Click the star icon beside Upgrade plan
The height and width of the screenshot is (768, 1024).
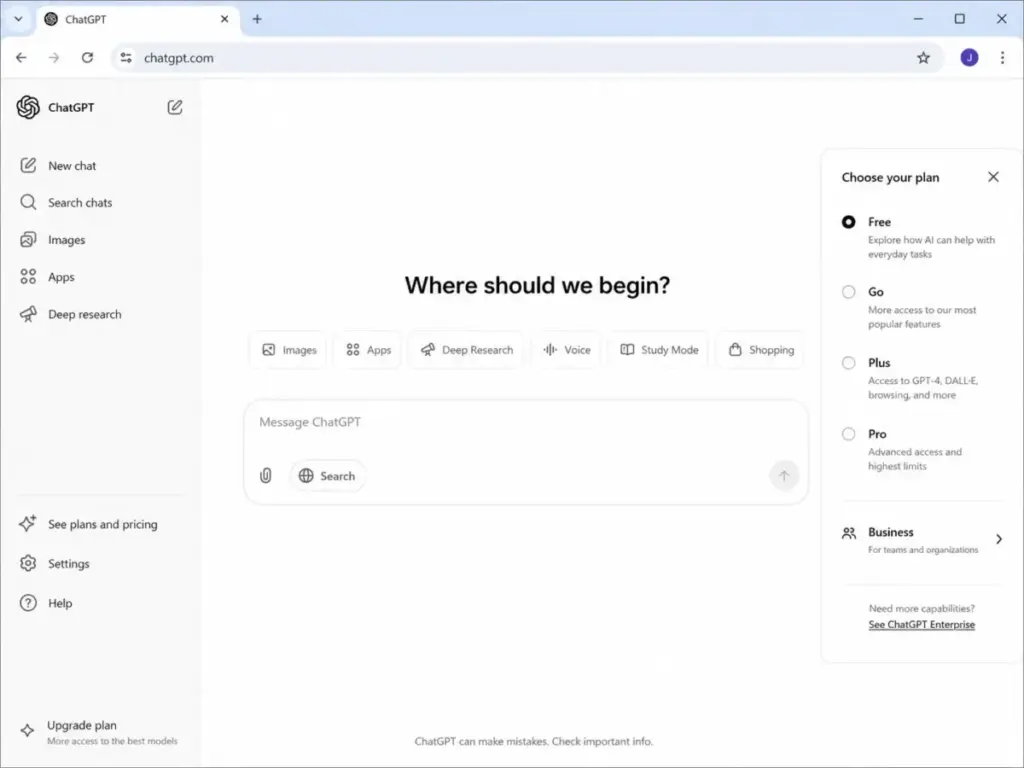click(x=27, y=730)
